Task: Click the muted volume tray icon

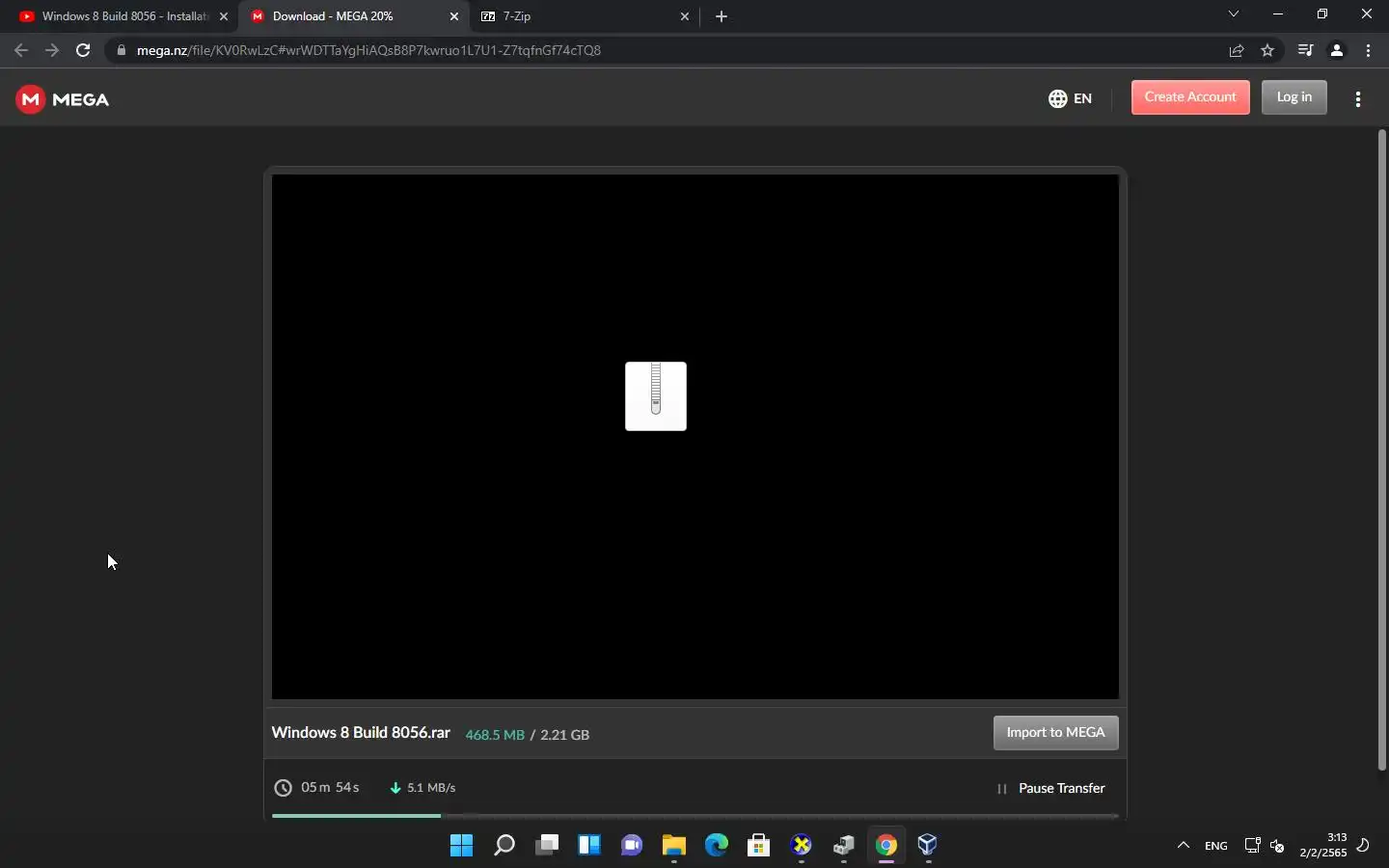Action: 1277,846
